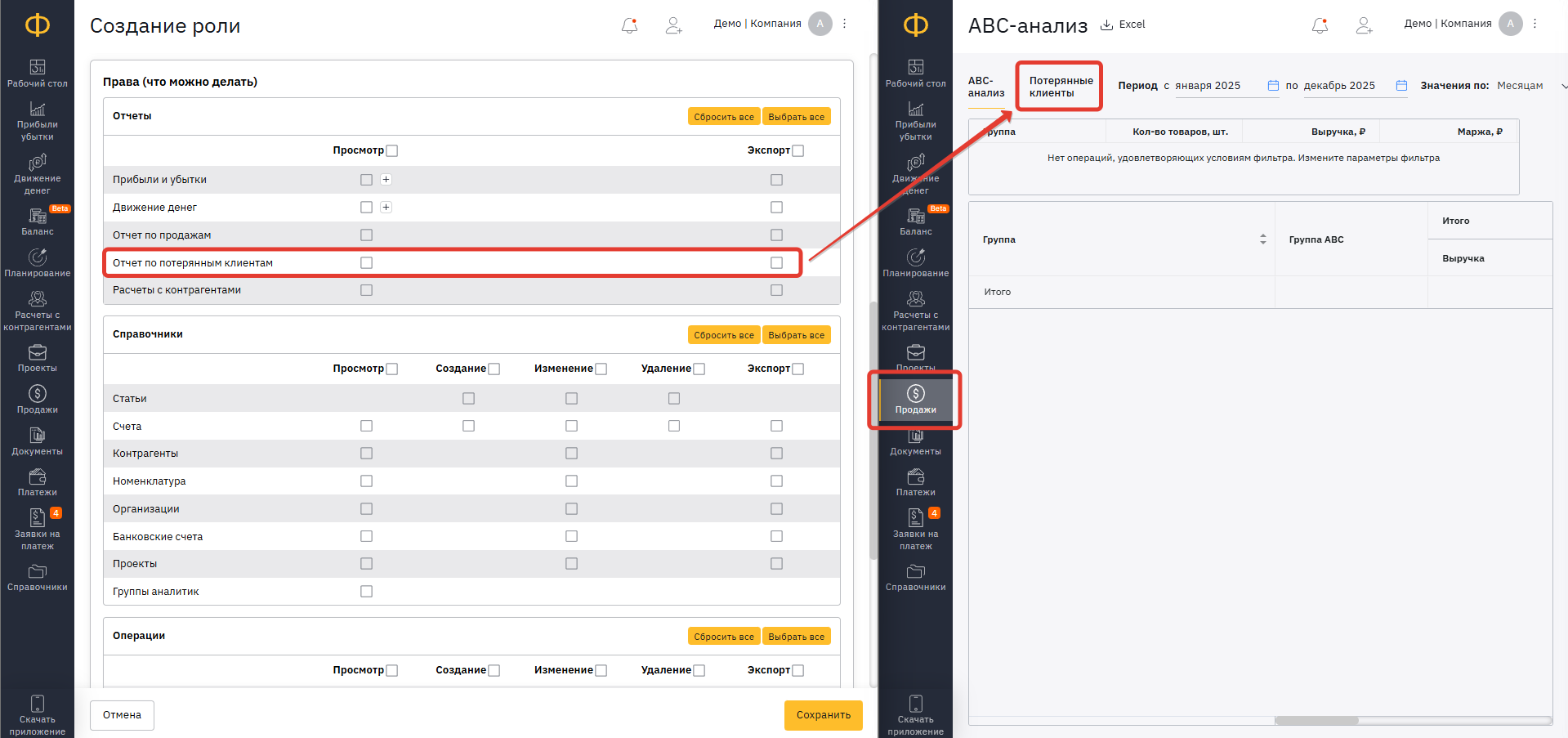The height and width of the screenshot is (738, 1568).
Task: Expand Прибыли и убытки row with plus
Action: pyautogui.click(x=386, y=180)
